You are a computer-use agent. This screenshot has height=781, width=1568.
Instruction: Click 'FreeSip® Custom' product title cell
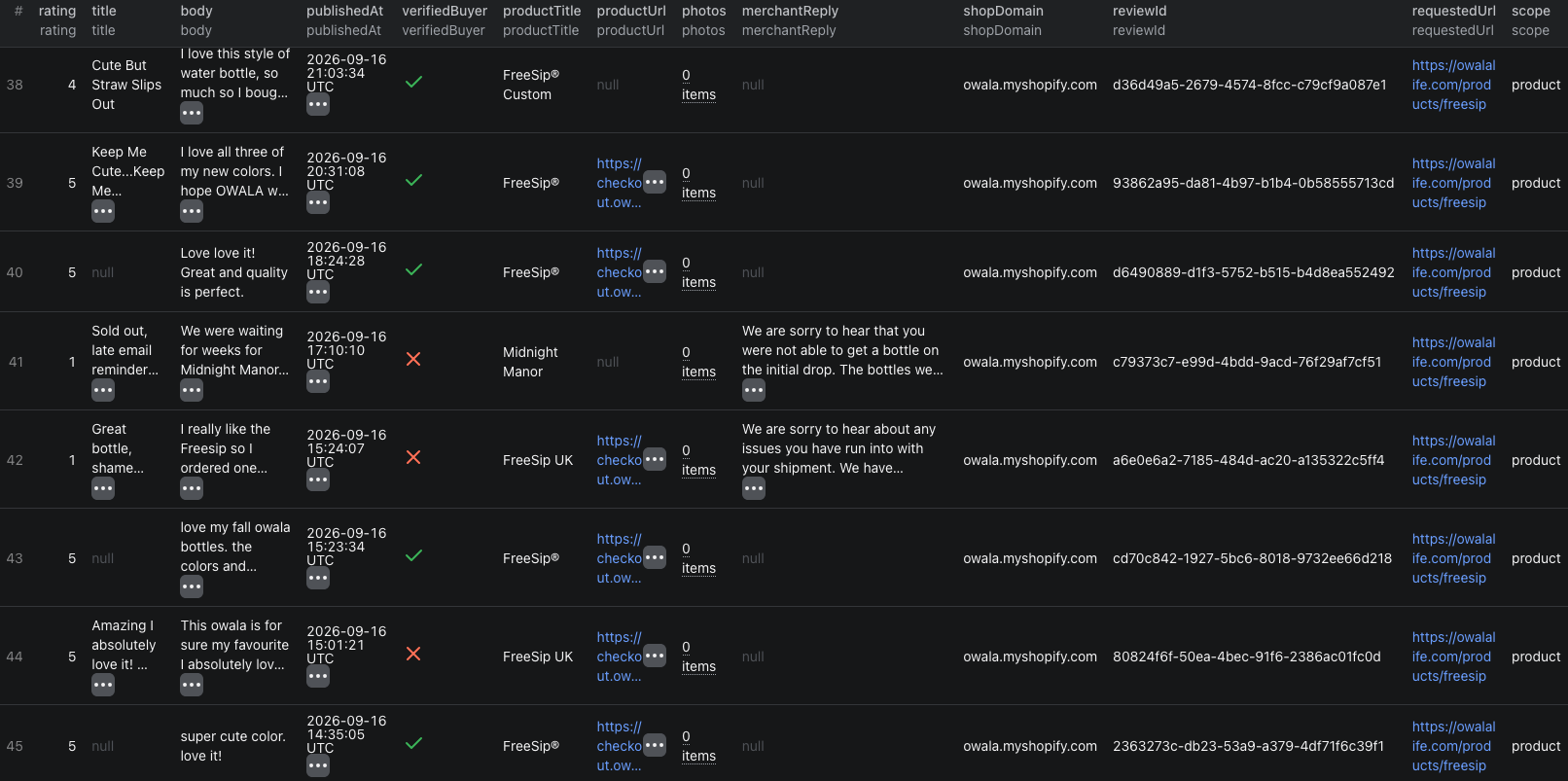pyautogui.click(x=531, y=85)
